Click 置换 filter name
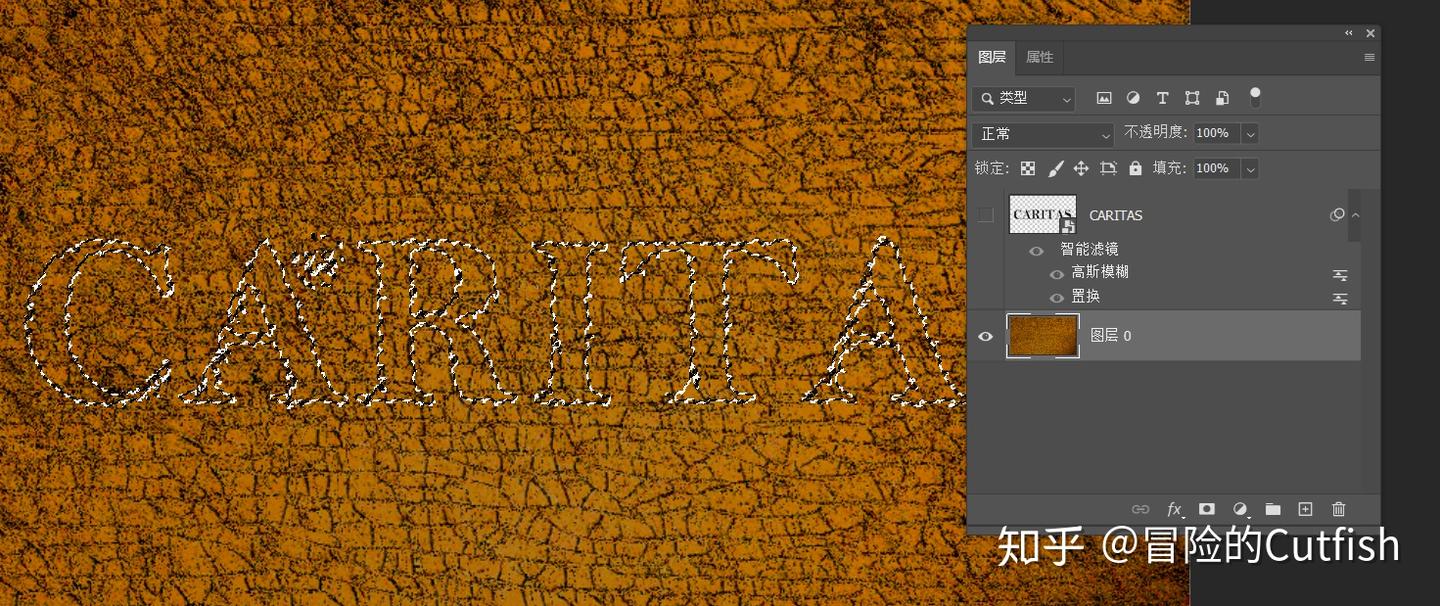The image size is (1440, 606). 1086,297
